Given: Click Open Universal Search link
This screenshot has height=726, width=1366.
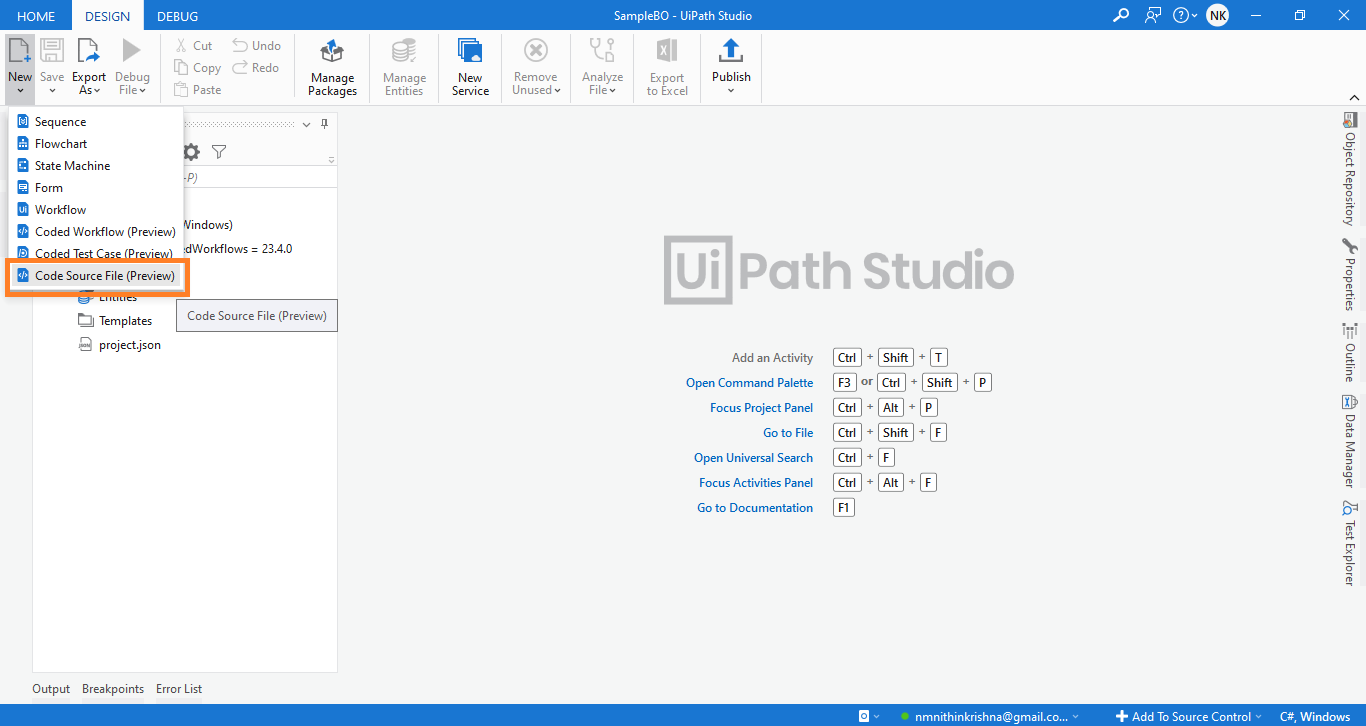Looking at the screenshot, I should (x=753, y=458).
